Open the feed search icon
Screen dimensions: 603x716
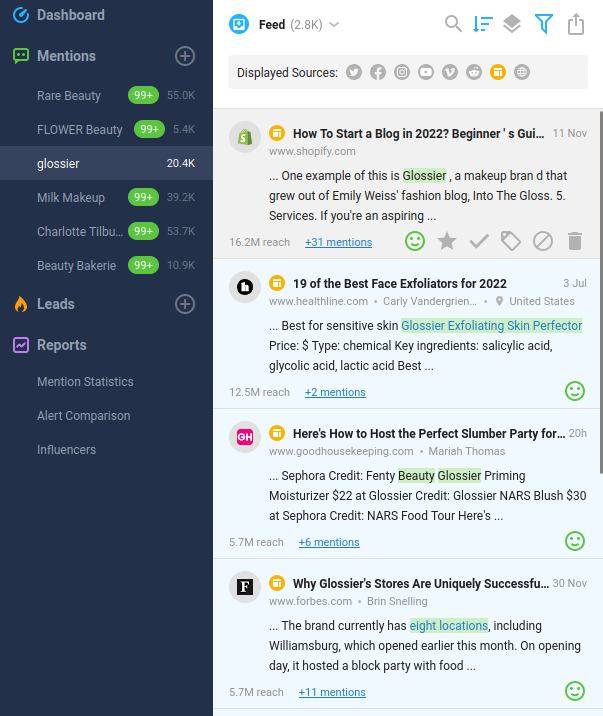coord(453,24)
